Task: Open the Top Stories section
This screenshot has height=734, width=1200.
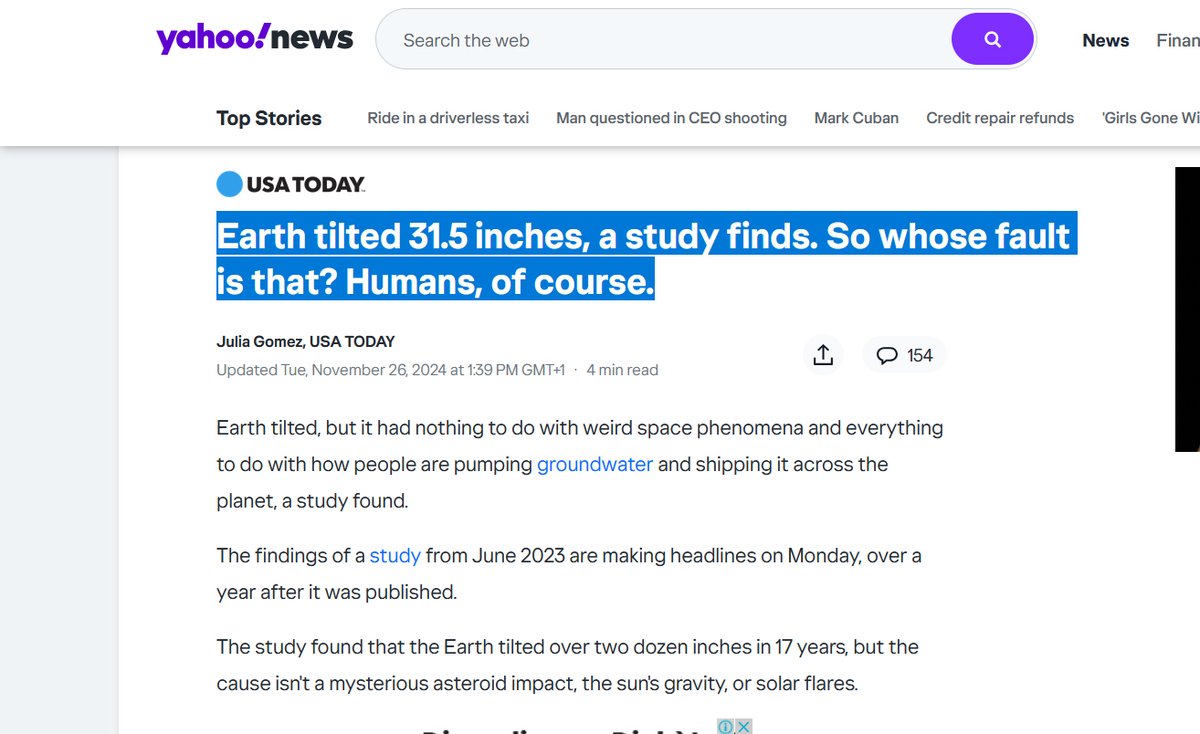Action: coord(269,118)
